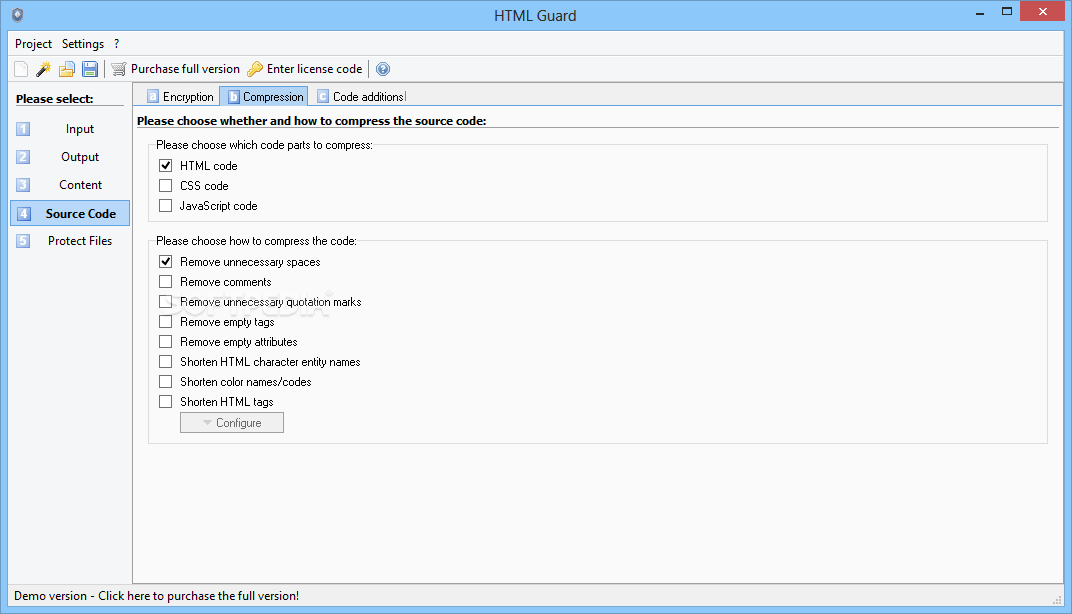The height and width of the screenshot is (614, 1072).
Task: Click the shopping cart icon
Action: pyautogui.click(x=119, y=69)
